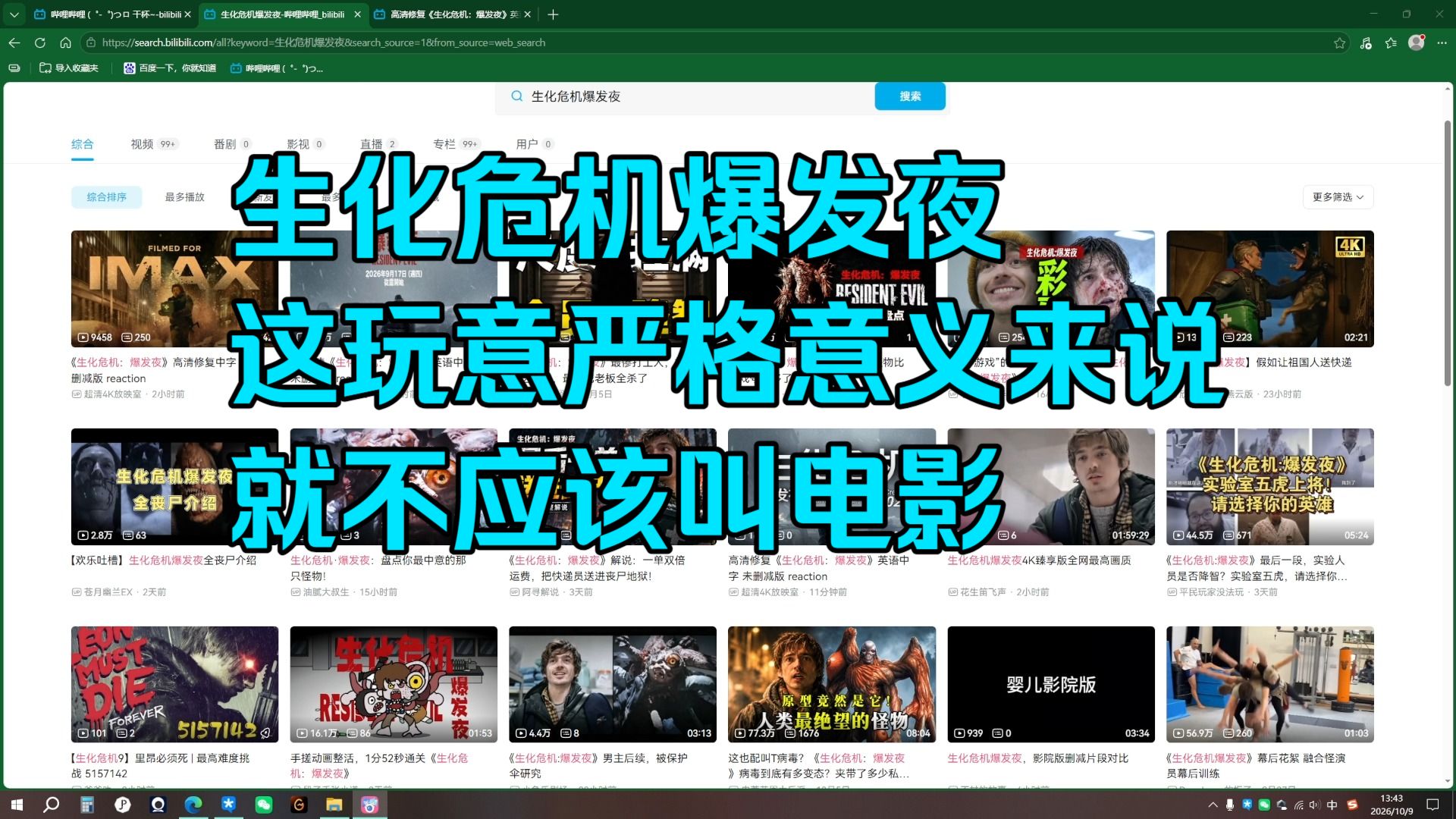The height and width of the screenshot is (819, 1456).
Task: Open Microsoft Edge taskbar icon
Action: [193, 805]
